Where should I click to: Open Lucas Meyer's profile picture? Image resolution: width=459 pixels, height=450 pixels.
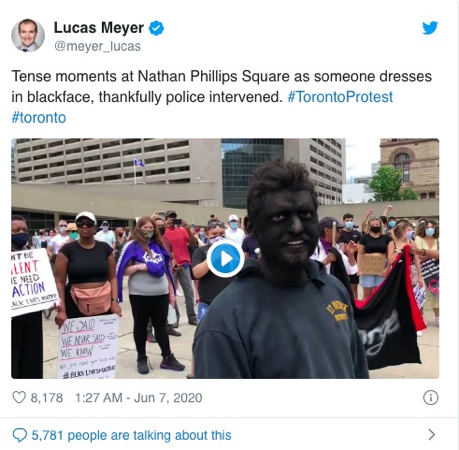pyautogui.click(x=28, y=36)
